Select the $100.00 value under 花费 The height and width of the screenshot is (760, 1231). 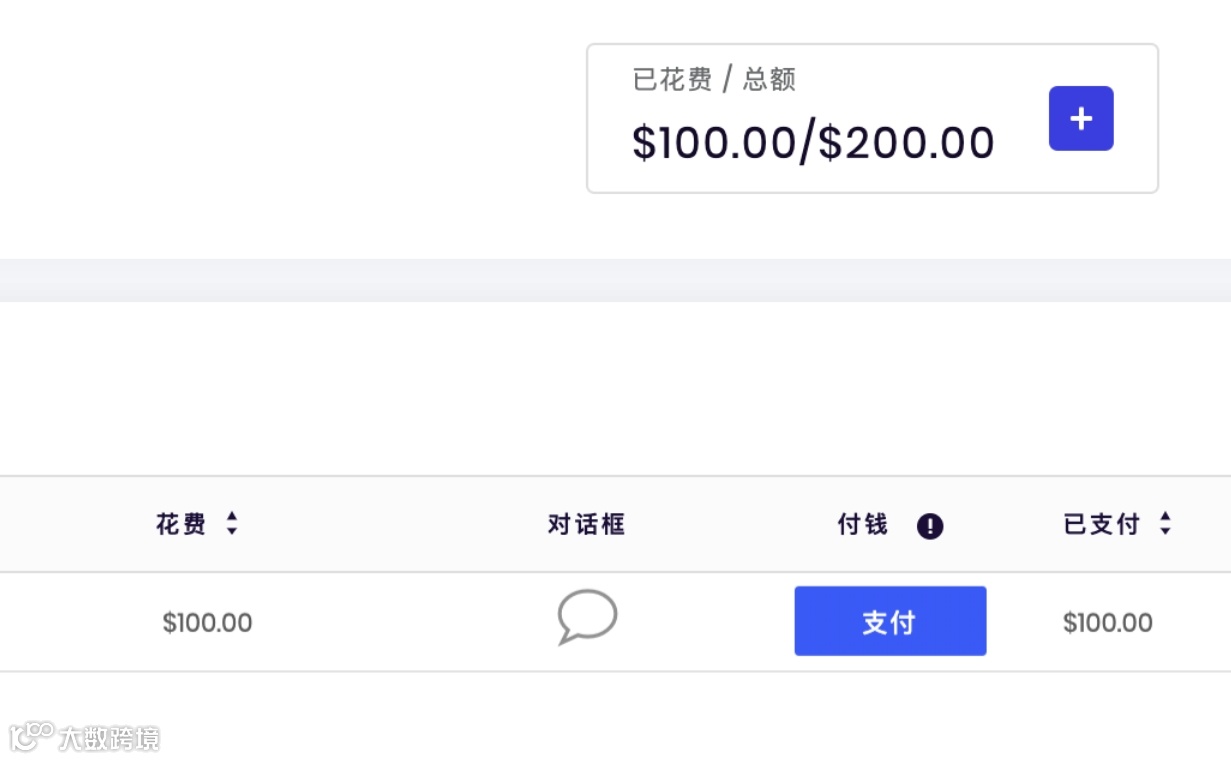[x=207, y=623]
